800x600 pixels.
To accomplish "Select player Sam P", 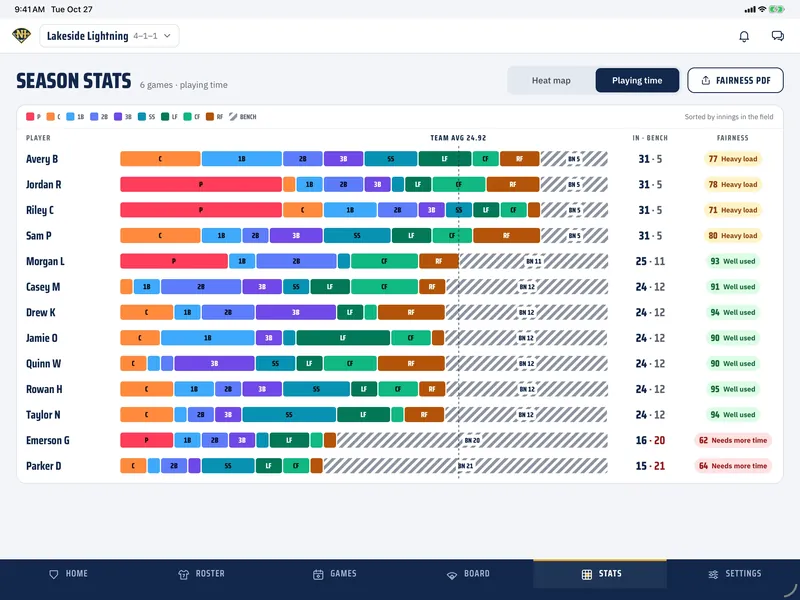I will tap(39, 236).
